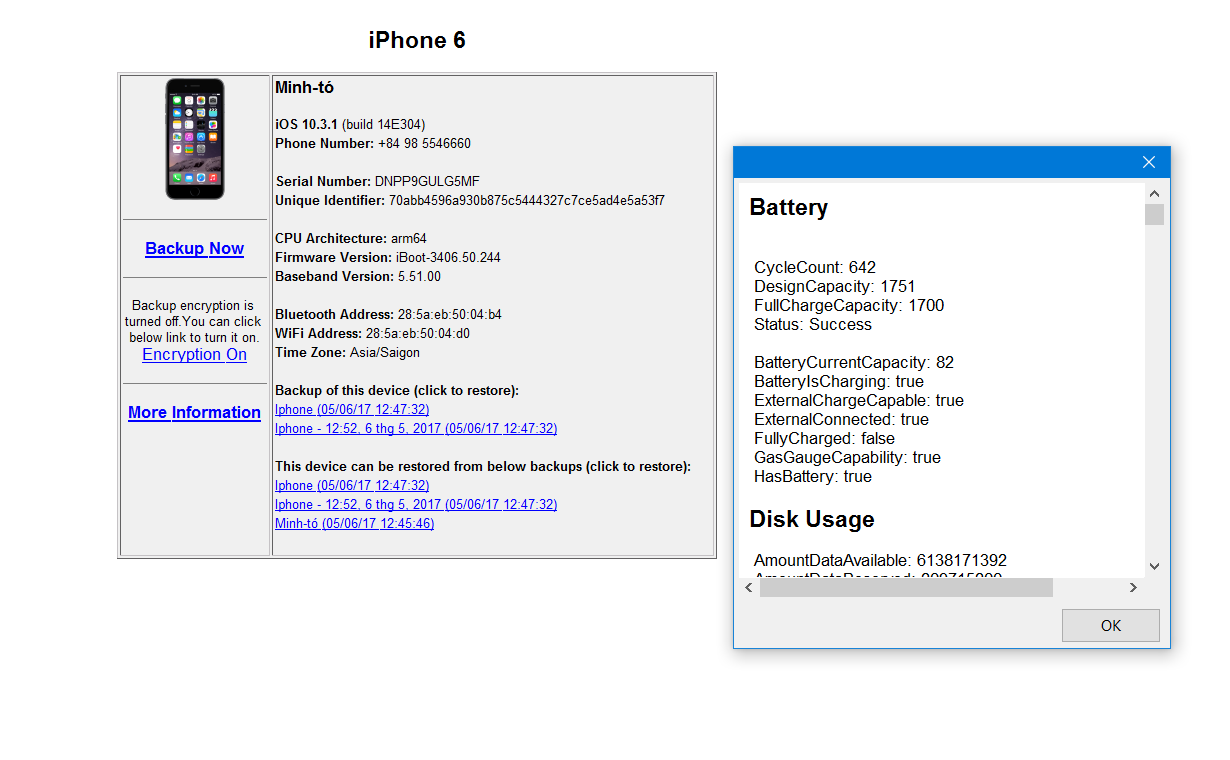Select the Time Zone Asia/Saigon line
This screenshot has height=760, width=1230.
(x=348, y=353)
